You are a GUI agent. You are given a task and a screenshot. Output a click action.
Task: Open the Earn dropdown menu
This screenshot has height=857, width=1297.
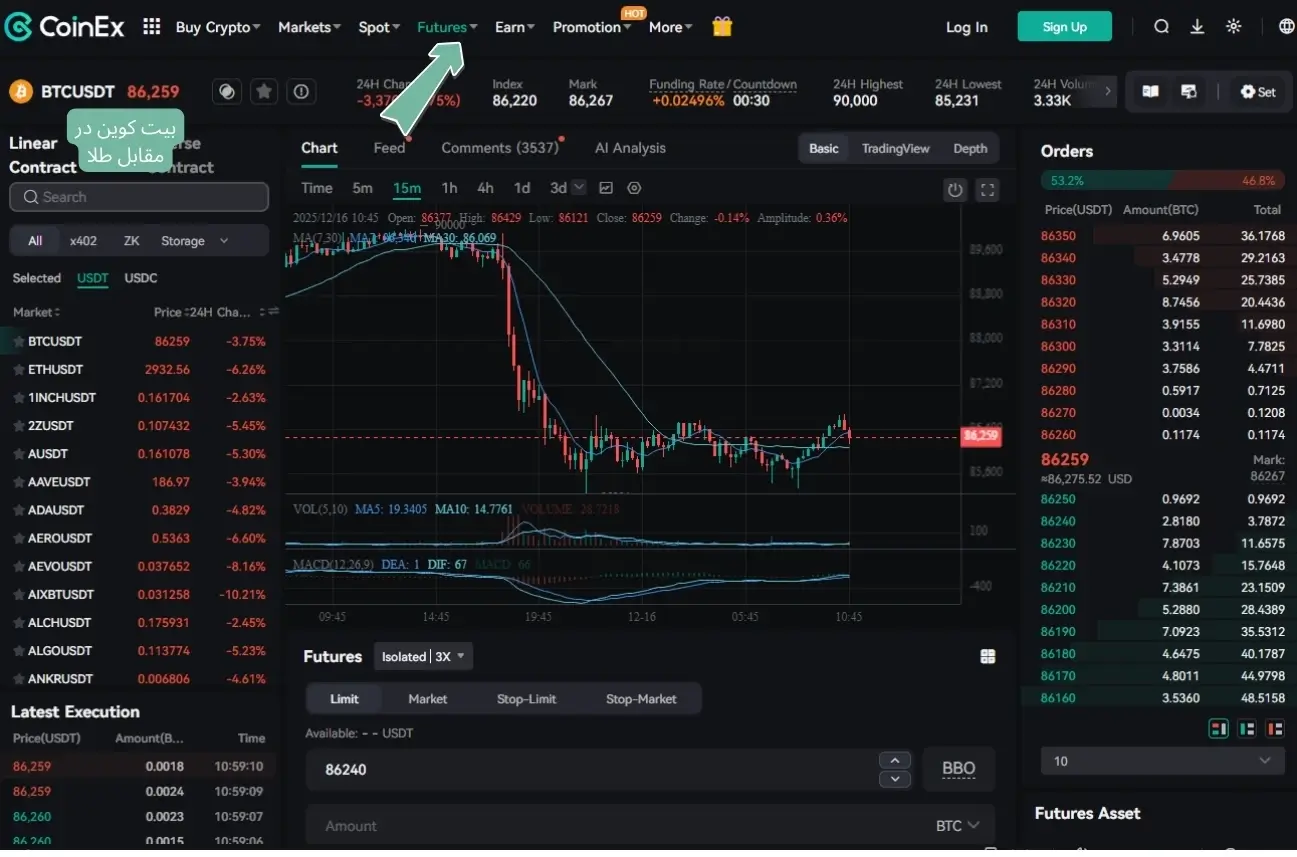(x=515, y=27)
